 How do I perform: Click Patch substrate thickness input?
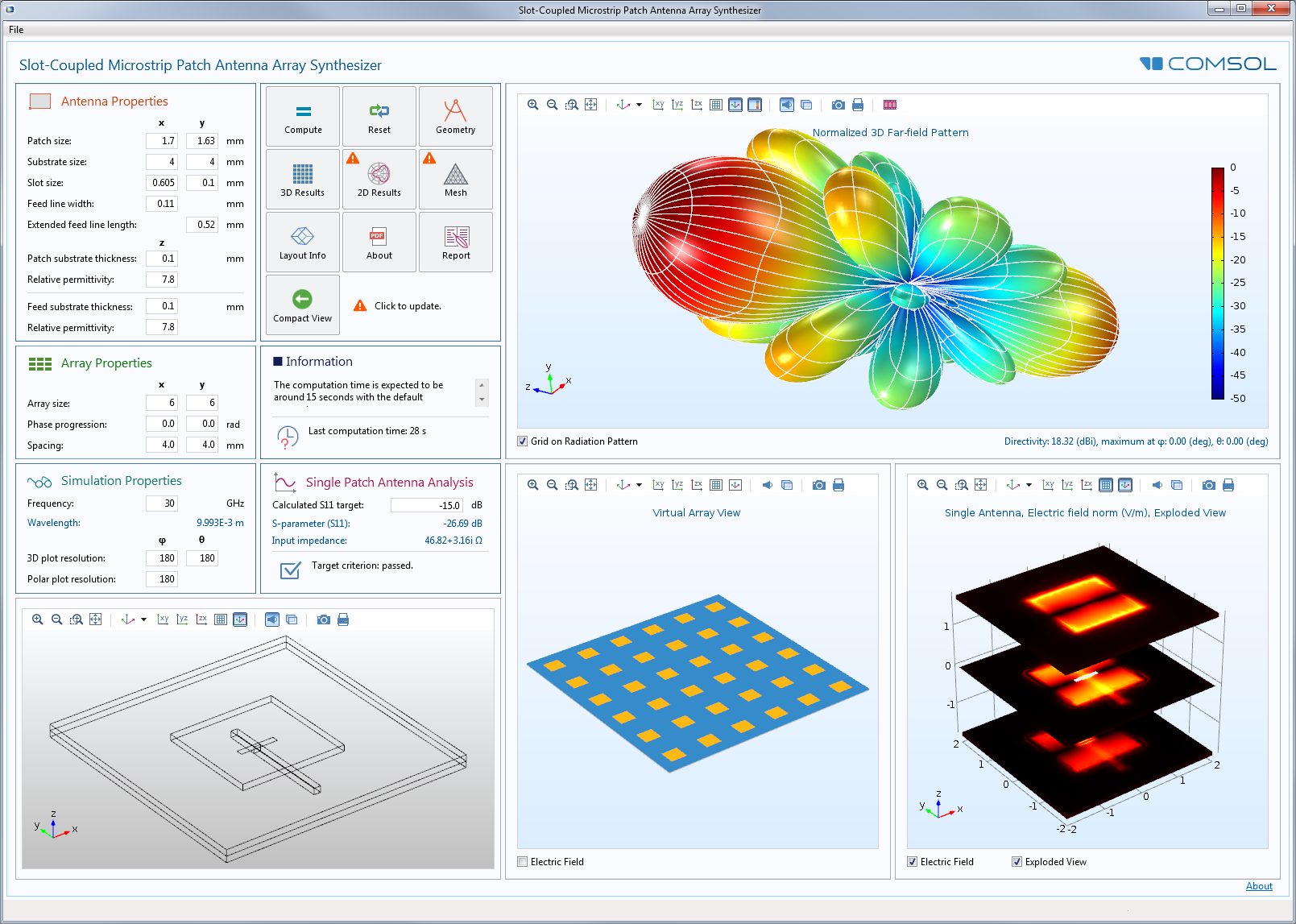click(x=162, y=259)
